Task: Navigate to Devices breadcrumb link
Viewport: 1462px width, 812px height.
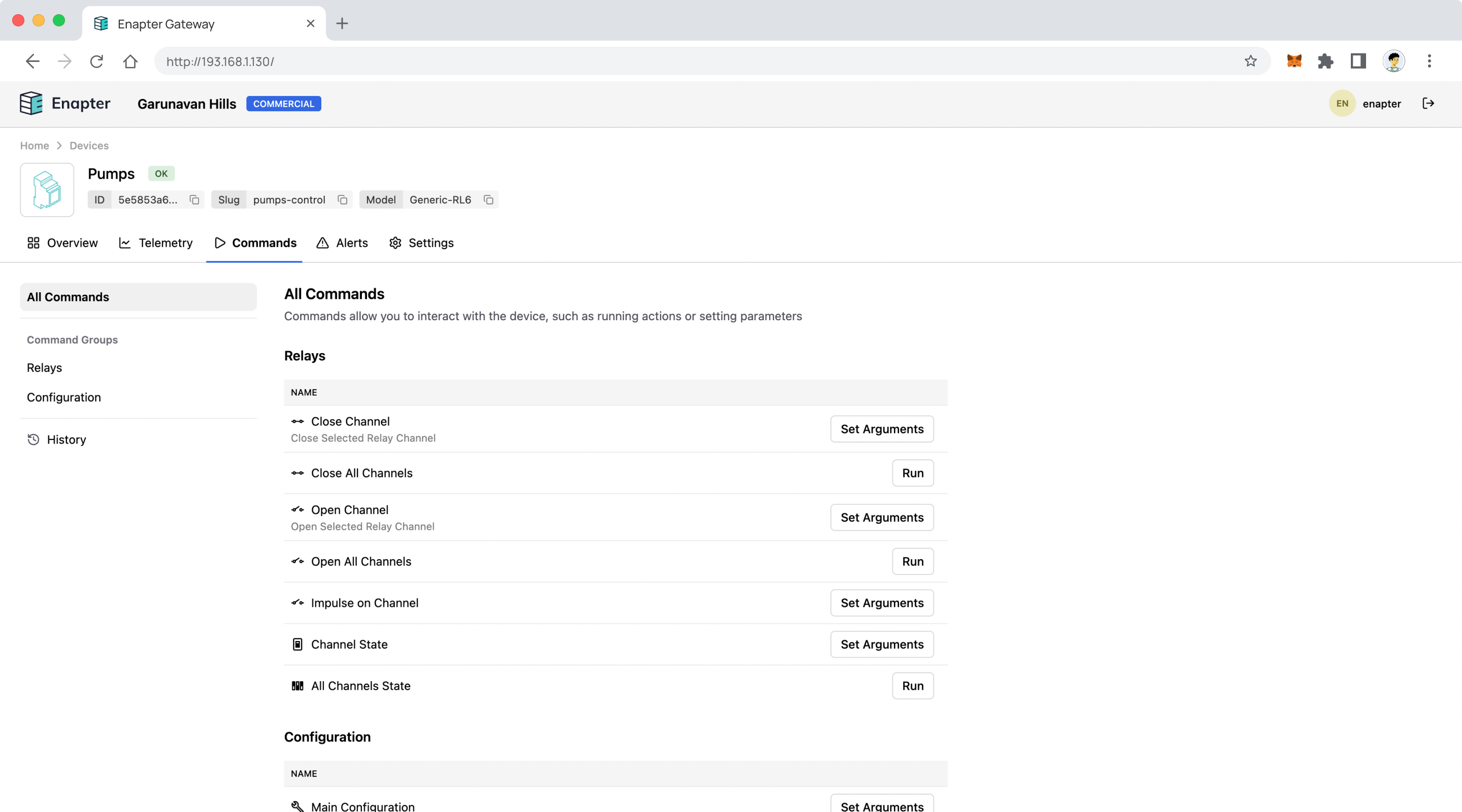Action: click(x=88, y=146)
